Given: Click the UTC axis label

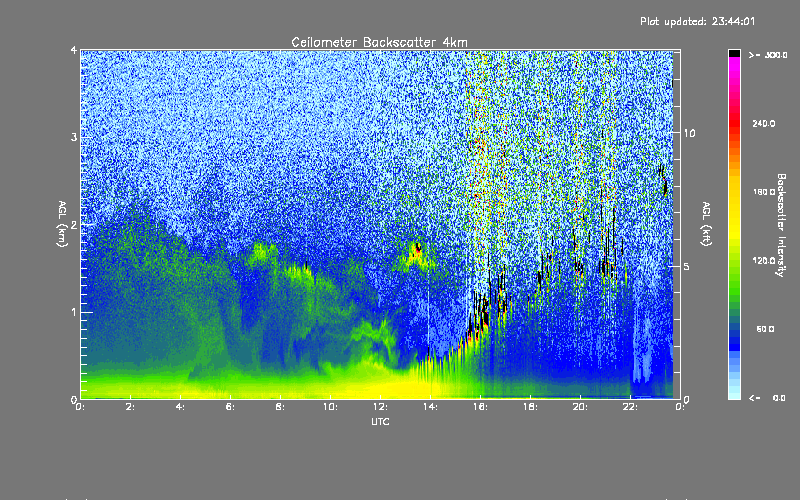Looking at the screenshot, I should point(380,421).
